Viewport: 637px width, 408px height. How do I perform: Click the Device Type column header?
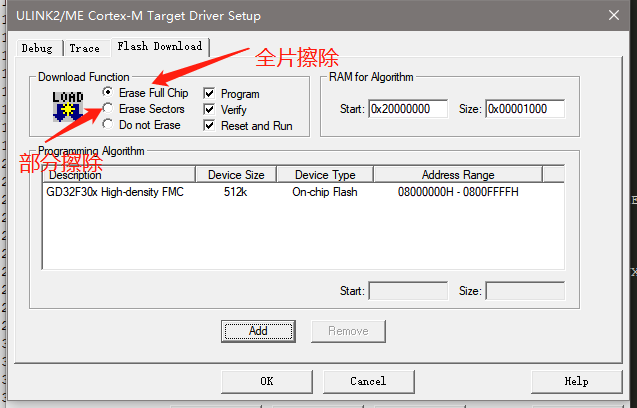tap(325, 175)
